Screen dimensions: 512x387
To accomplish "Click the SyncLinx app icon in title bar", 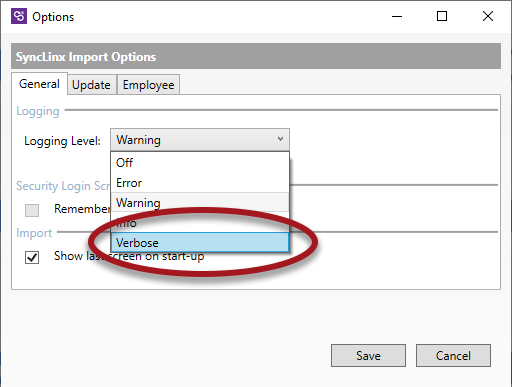I will tap(19, 16).
